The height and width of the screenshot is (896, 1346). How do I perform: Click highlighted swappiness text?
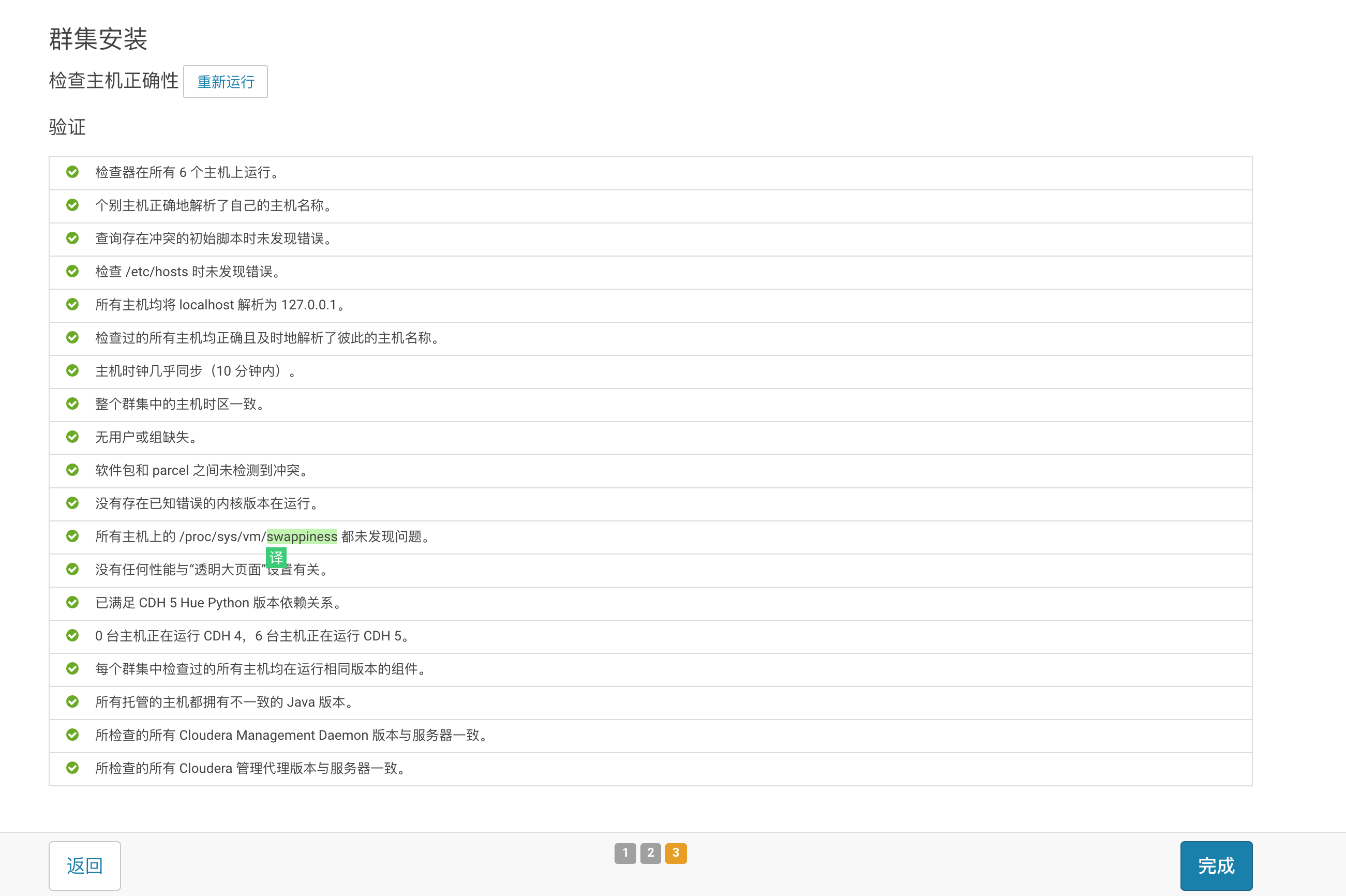pyautogui.click(x=302, y=536)
